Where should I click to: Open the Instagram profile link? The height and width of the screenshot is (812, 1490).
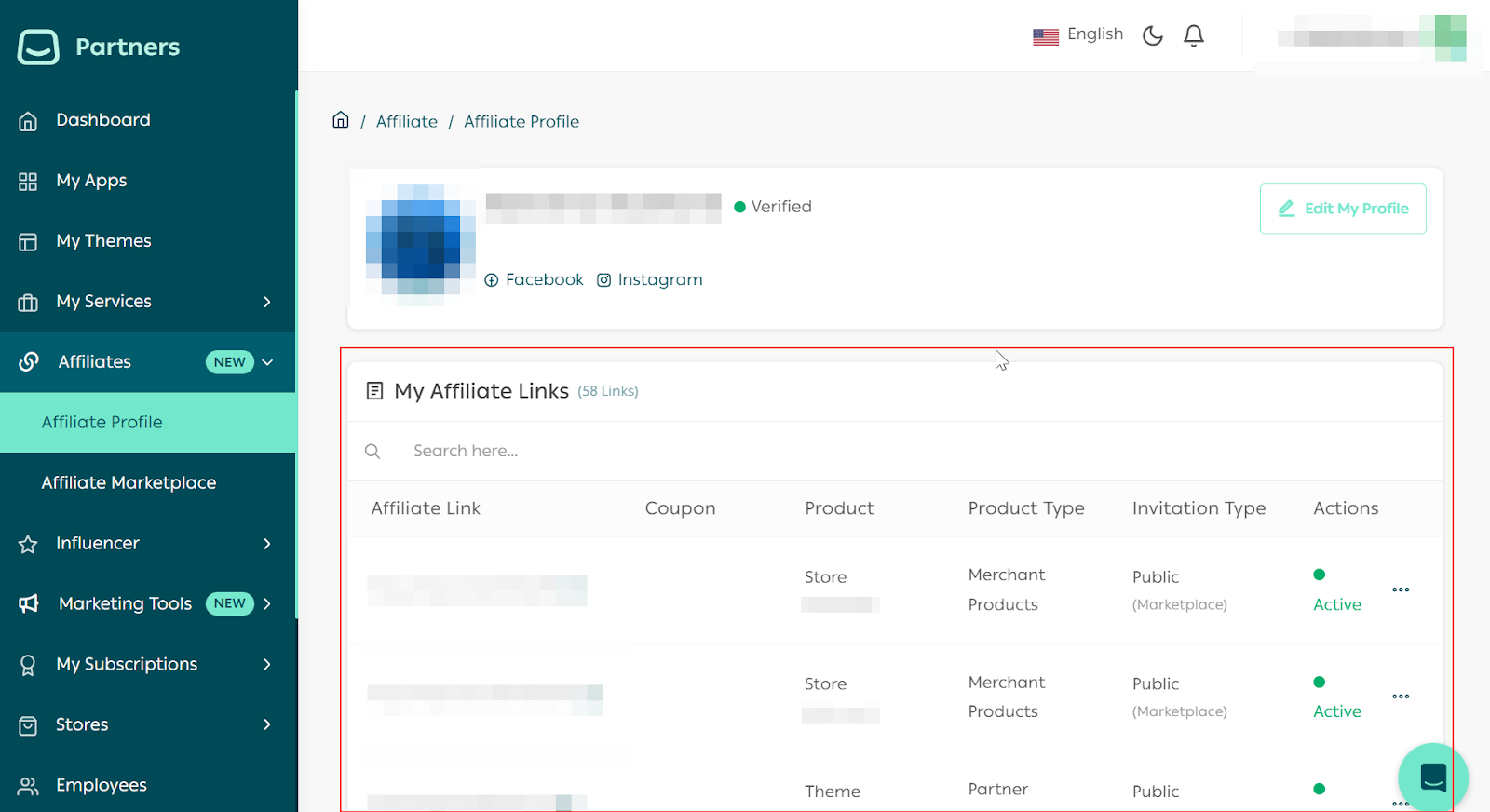pos(650,280)
